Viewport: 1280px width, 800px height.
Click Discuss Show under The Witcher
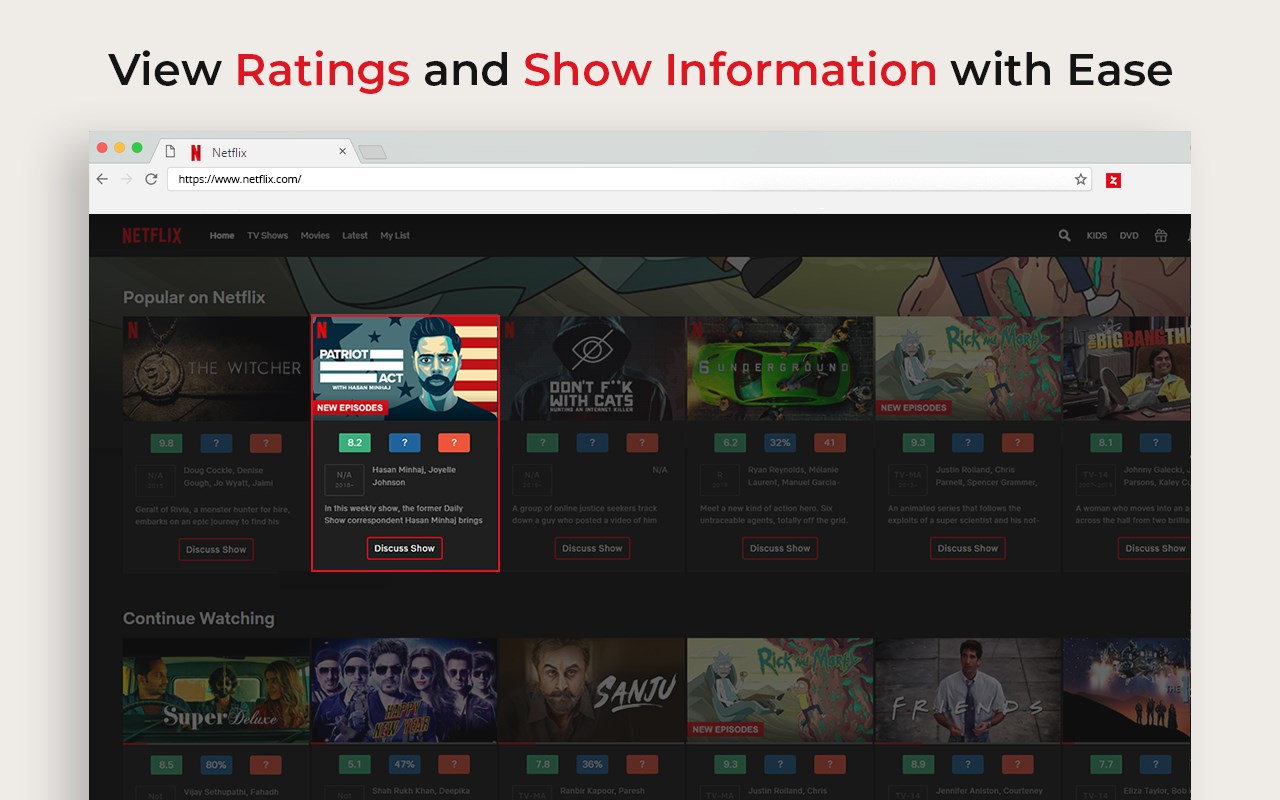pos(216,549)
